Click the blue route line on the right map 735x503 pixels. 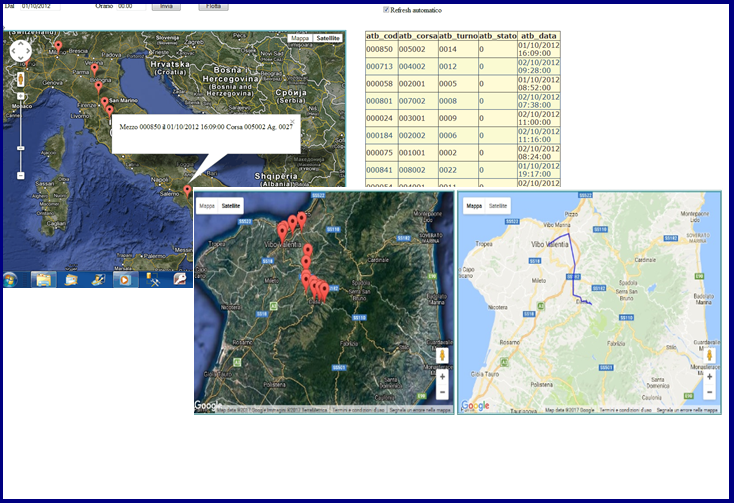click(574, 267)
